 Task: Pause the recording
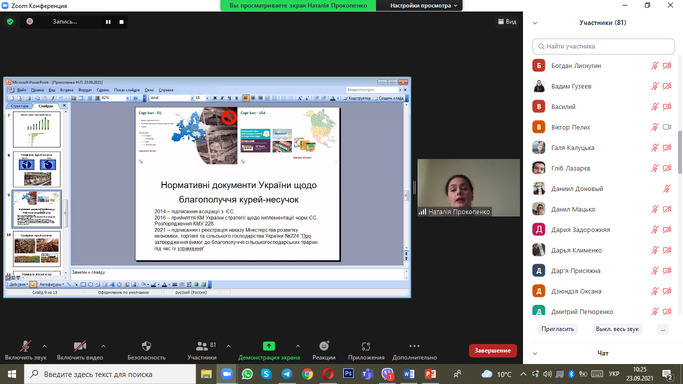(108, 22)
